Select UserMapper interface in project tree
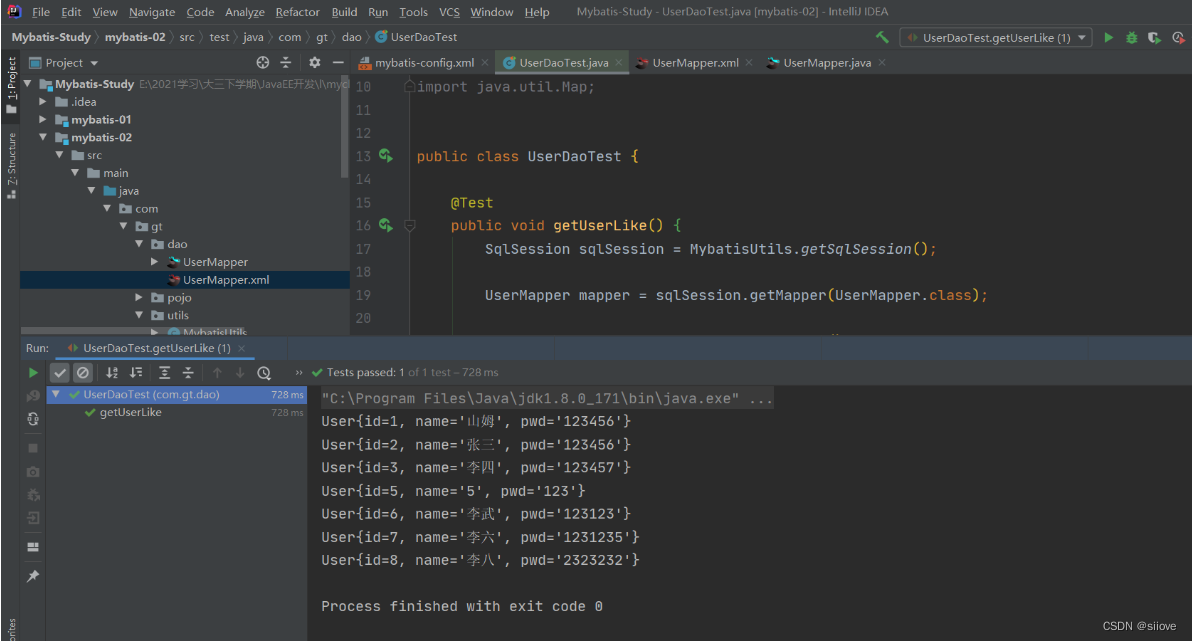The height and width of the screenshot is (641, 1192). (215, 262)
